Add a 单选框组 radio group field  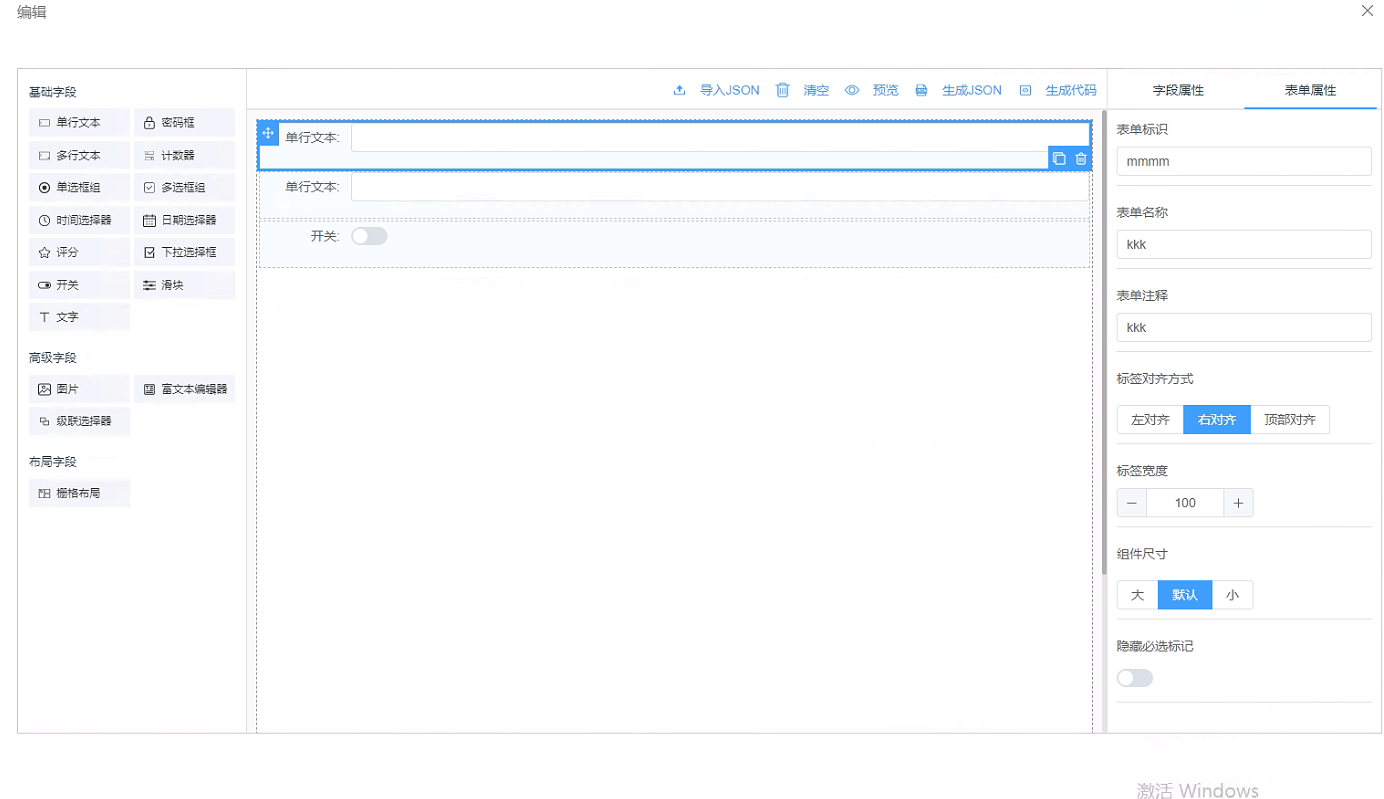click(x=79, y=188)
